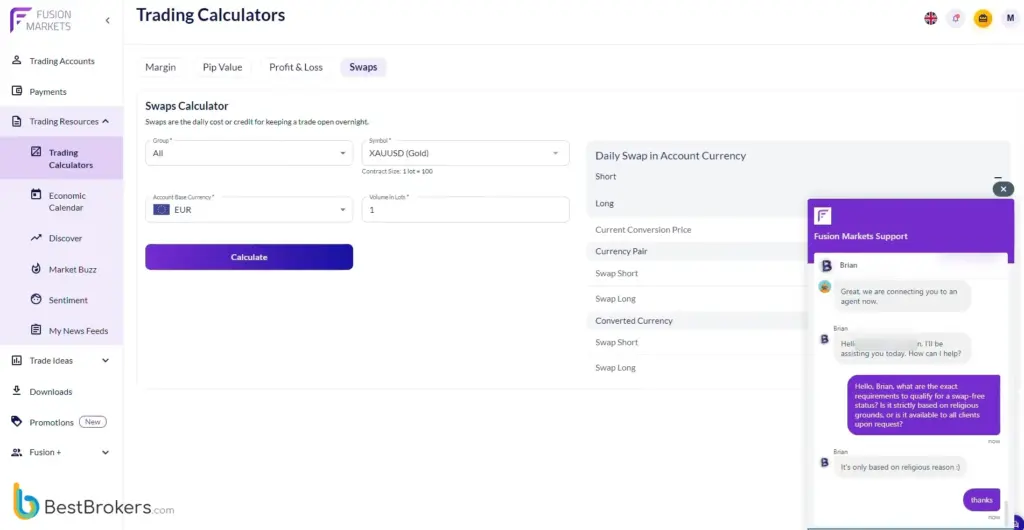Click the Trading Calculators icon in the sidebar
1024x530 pixels.
[x=37, y=151]
